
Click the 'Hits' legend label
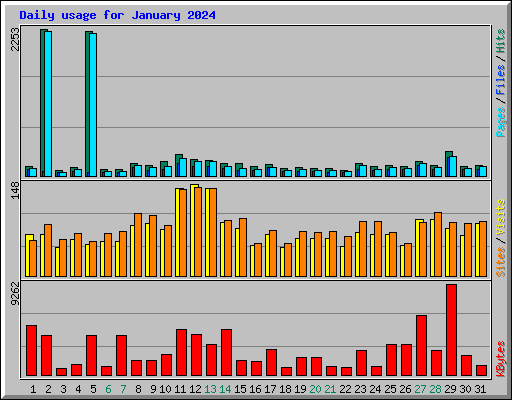tap(501, 41)
